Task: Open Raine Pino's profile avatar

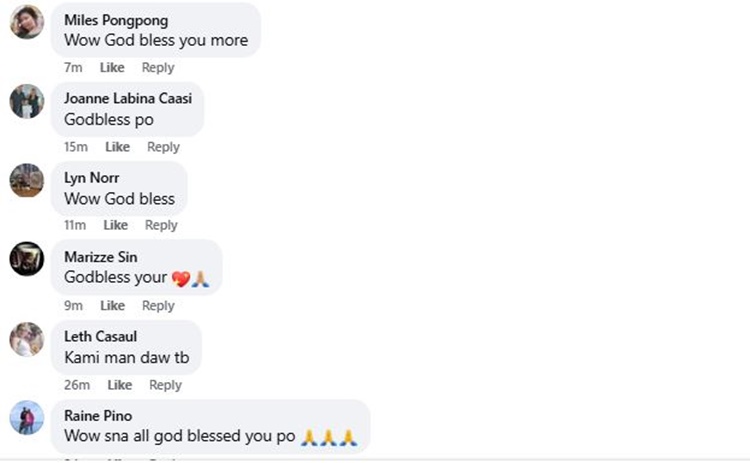Action: [27, 418]
